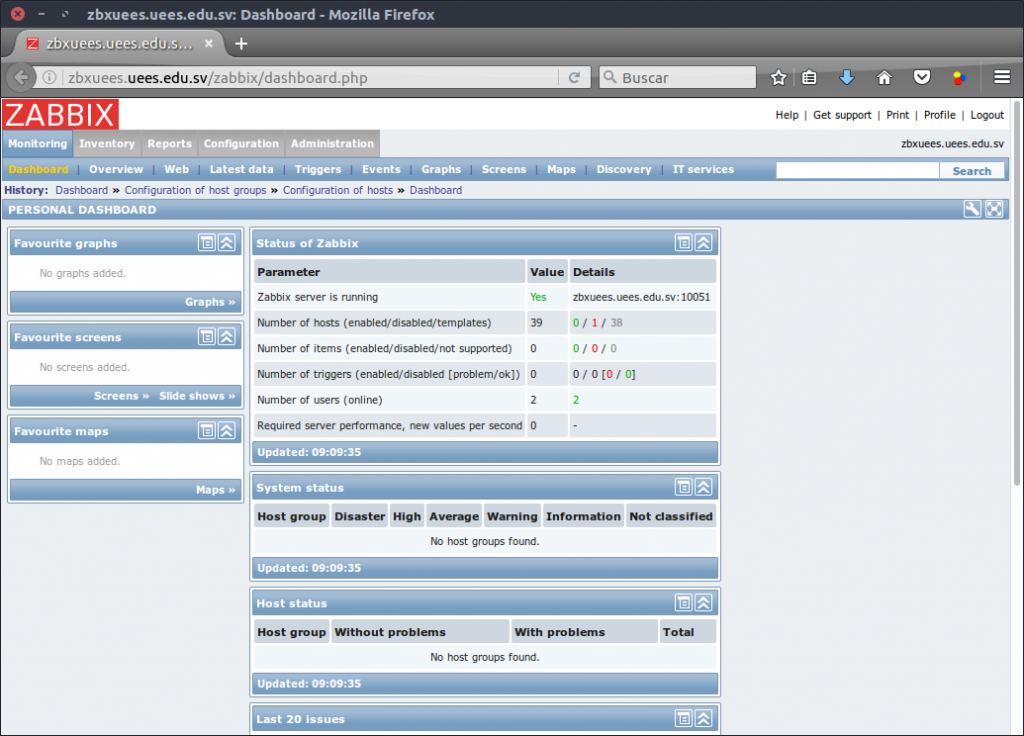Show bookmarks list icon in Firefox toolbar
This screenshot has height=736, width=1024.
coord(809,78)
